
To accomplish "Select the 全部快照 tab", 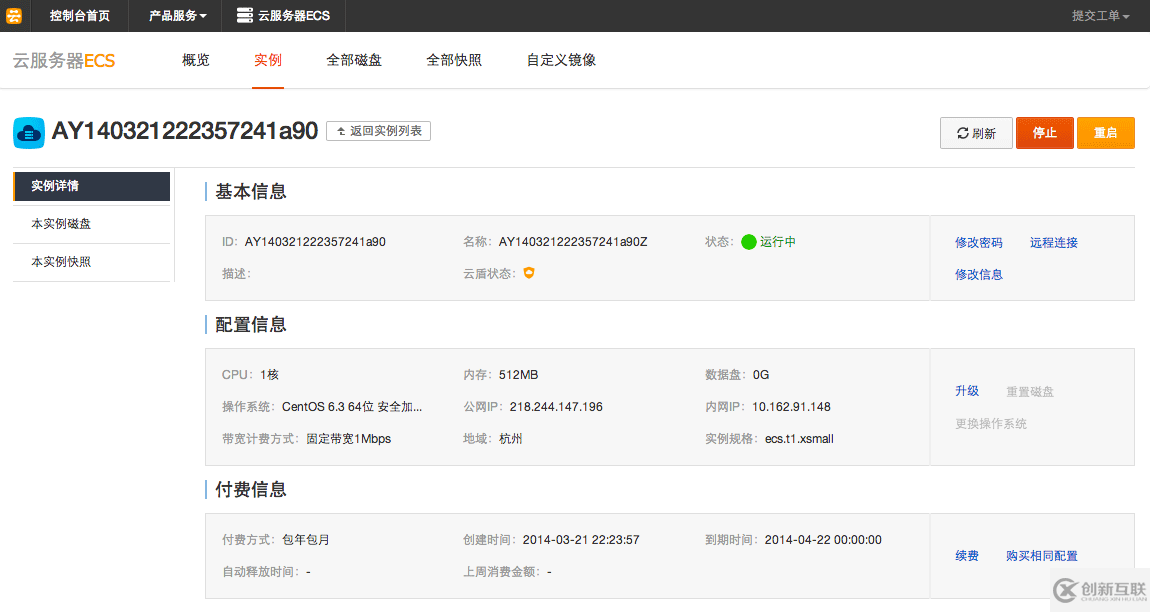I will pyautogui.click(x=454, y=60).
